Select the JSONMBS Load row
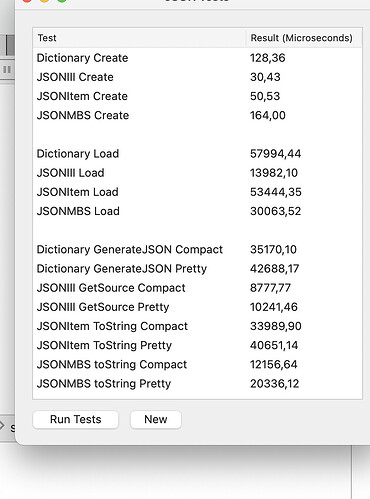Viewport: 370px width, 499px height. point(197,211)
